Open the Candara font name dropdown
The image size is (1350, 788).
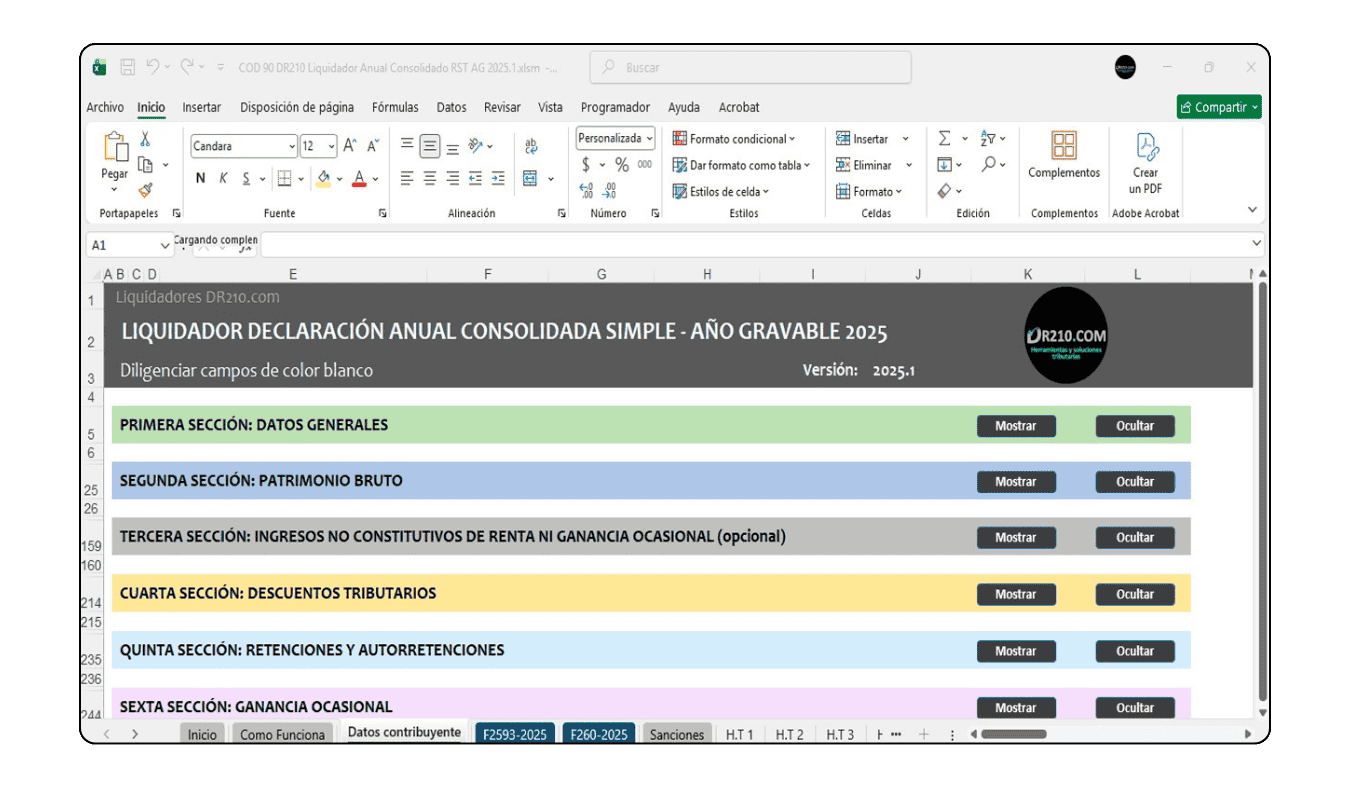click(x=291, y=147)
